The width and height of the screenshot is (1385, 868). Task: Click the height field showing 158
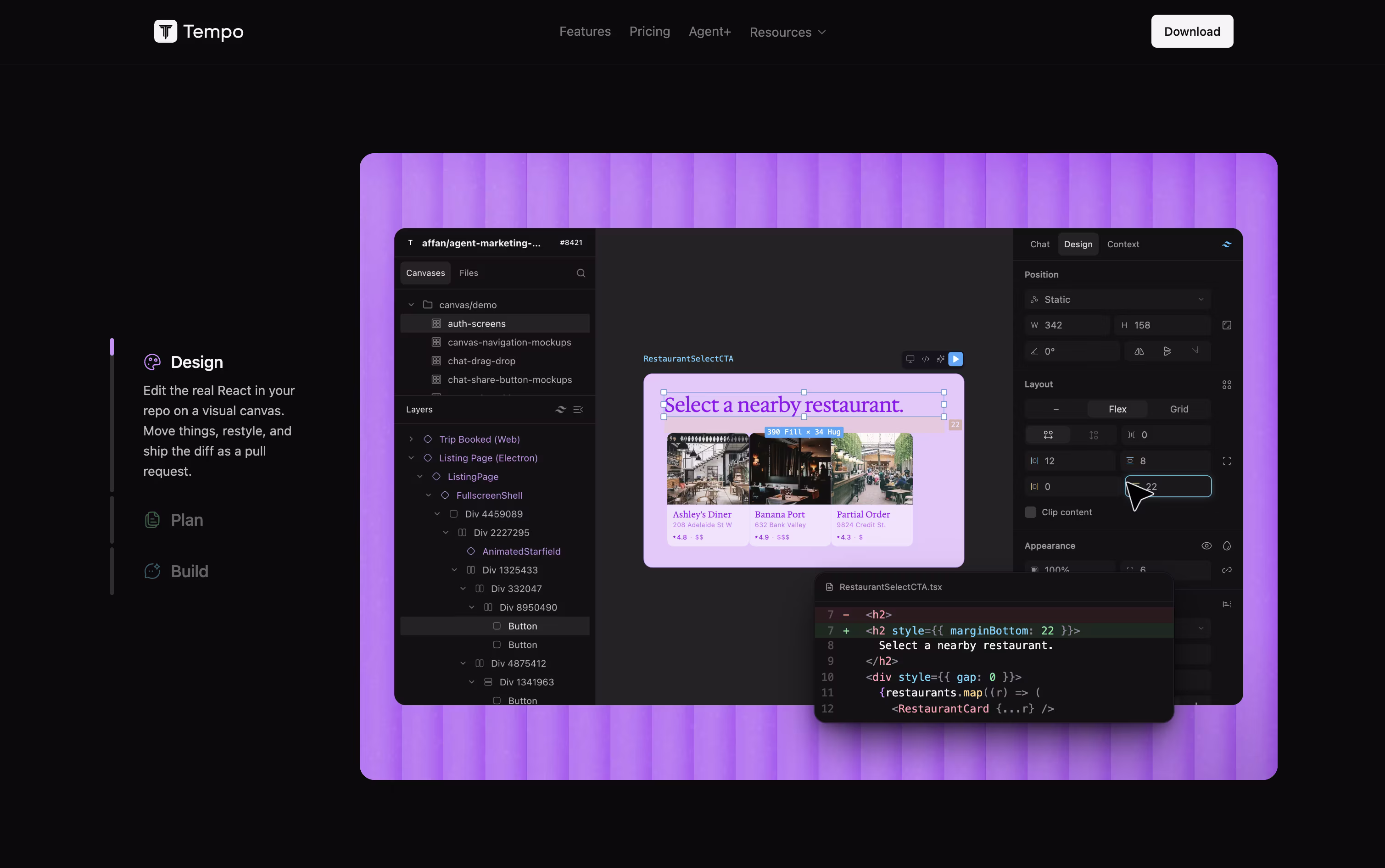[1162, 325]
